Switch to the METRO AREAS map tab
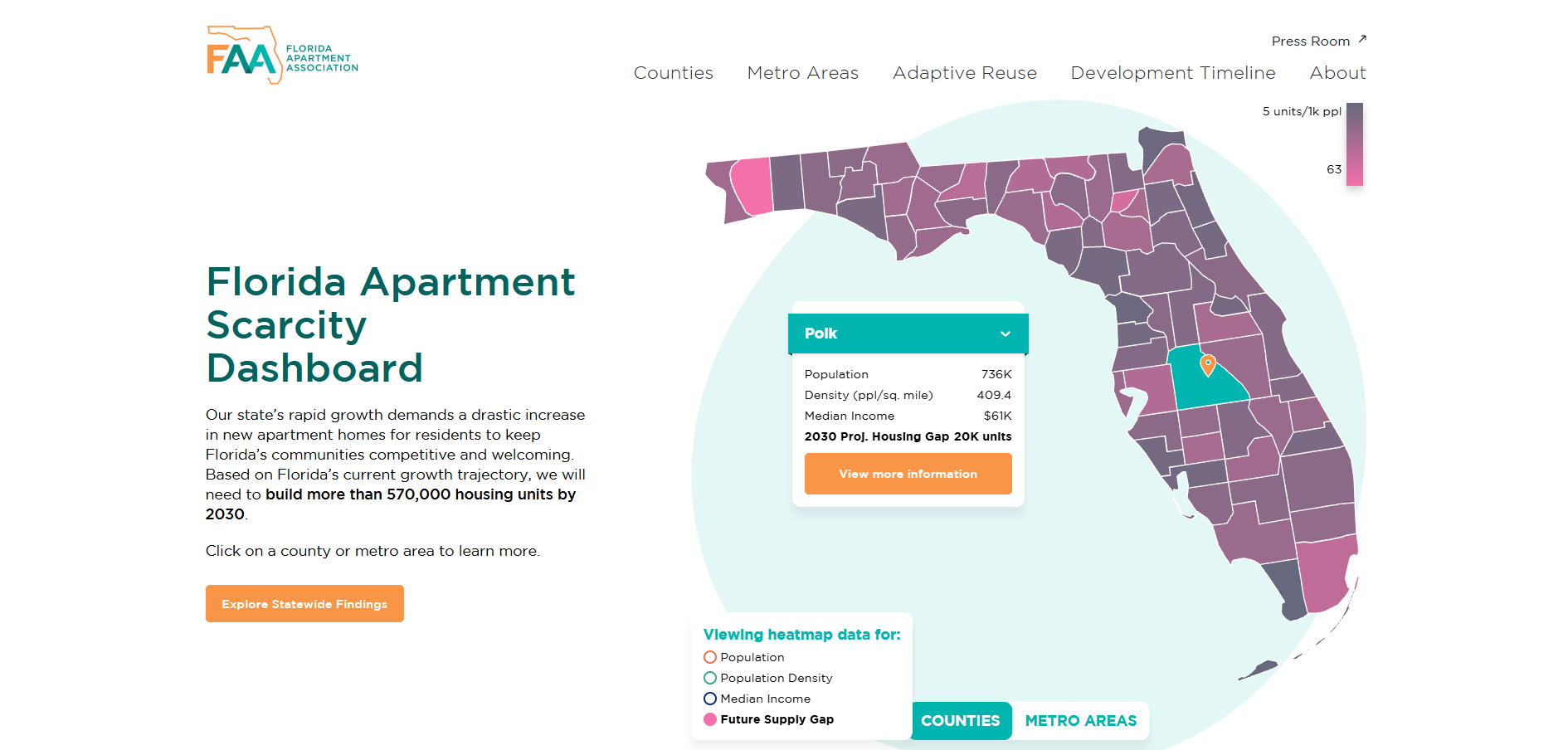Screen dimensions: 1568x750 click(x=1080, y=721)
